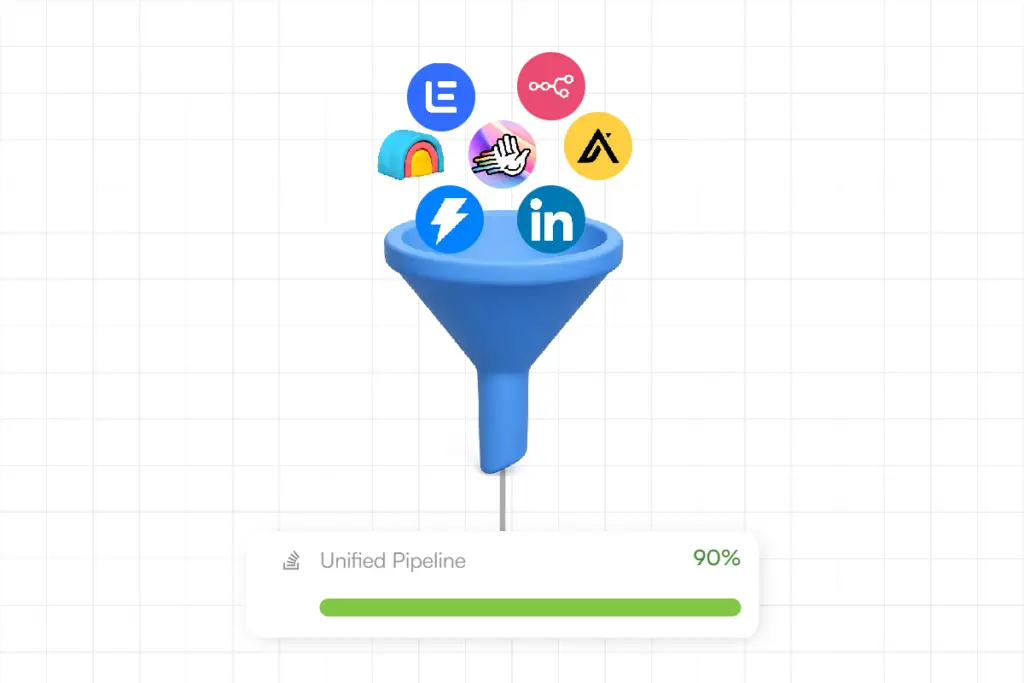Click the pink connected-nodes workflow icon
1024x683 pixels.
(551, 86)
